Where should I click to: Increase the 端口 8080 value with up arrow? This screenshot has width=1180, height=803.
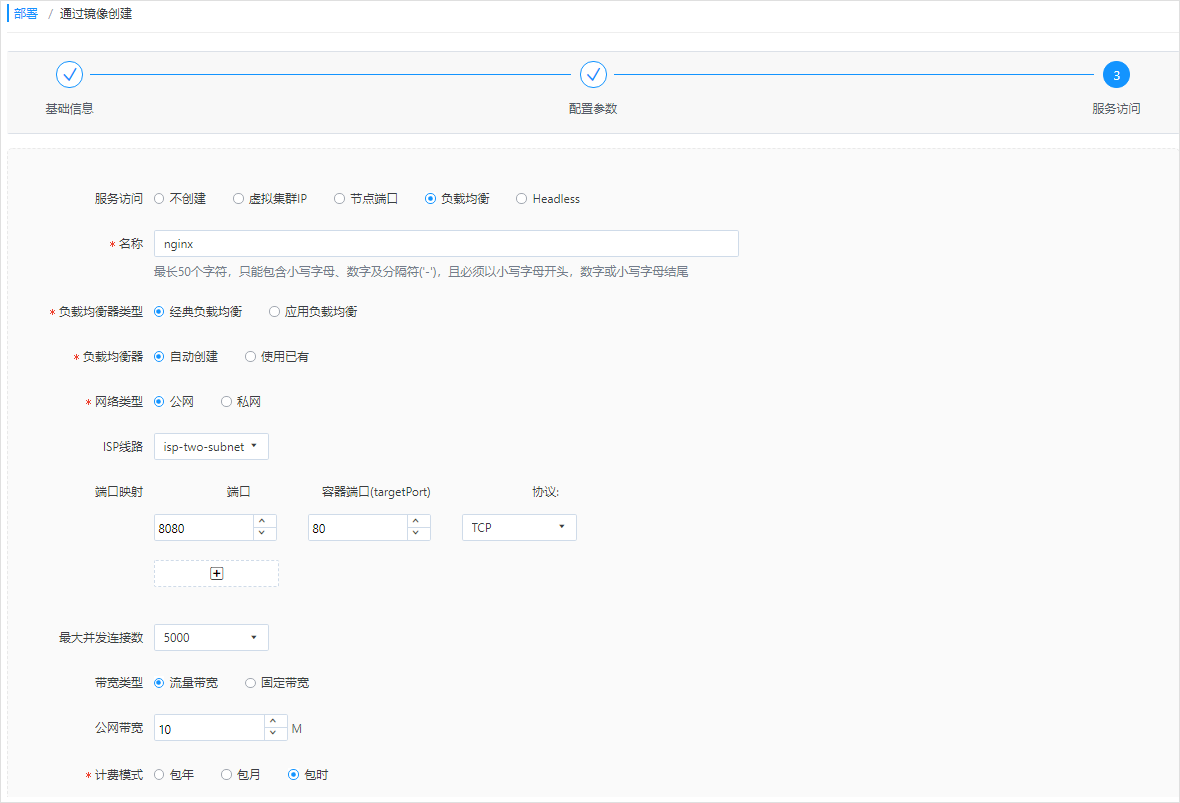tap(262, 521)
